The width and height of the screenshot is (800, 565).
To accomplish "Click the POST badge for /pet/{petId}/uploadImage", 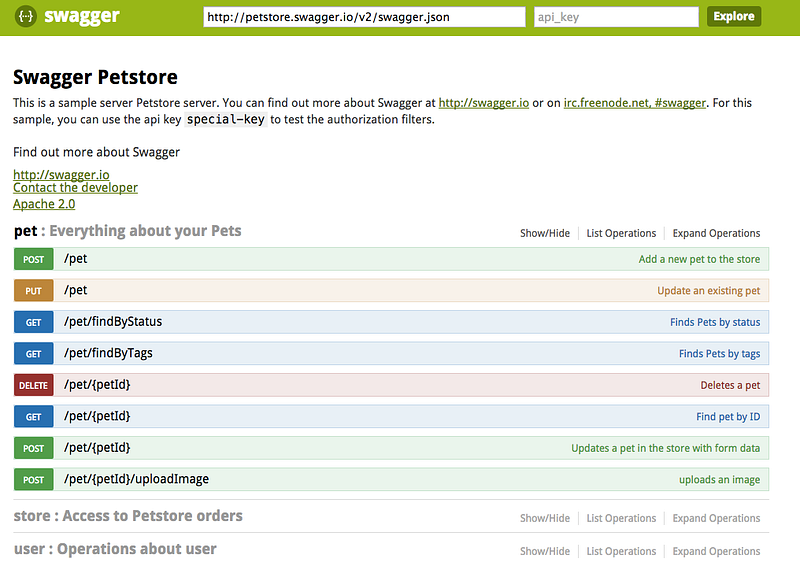I will point(34,480).
